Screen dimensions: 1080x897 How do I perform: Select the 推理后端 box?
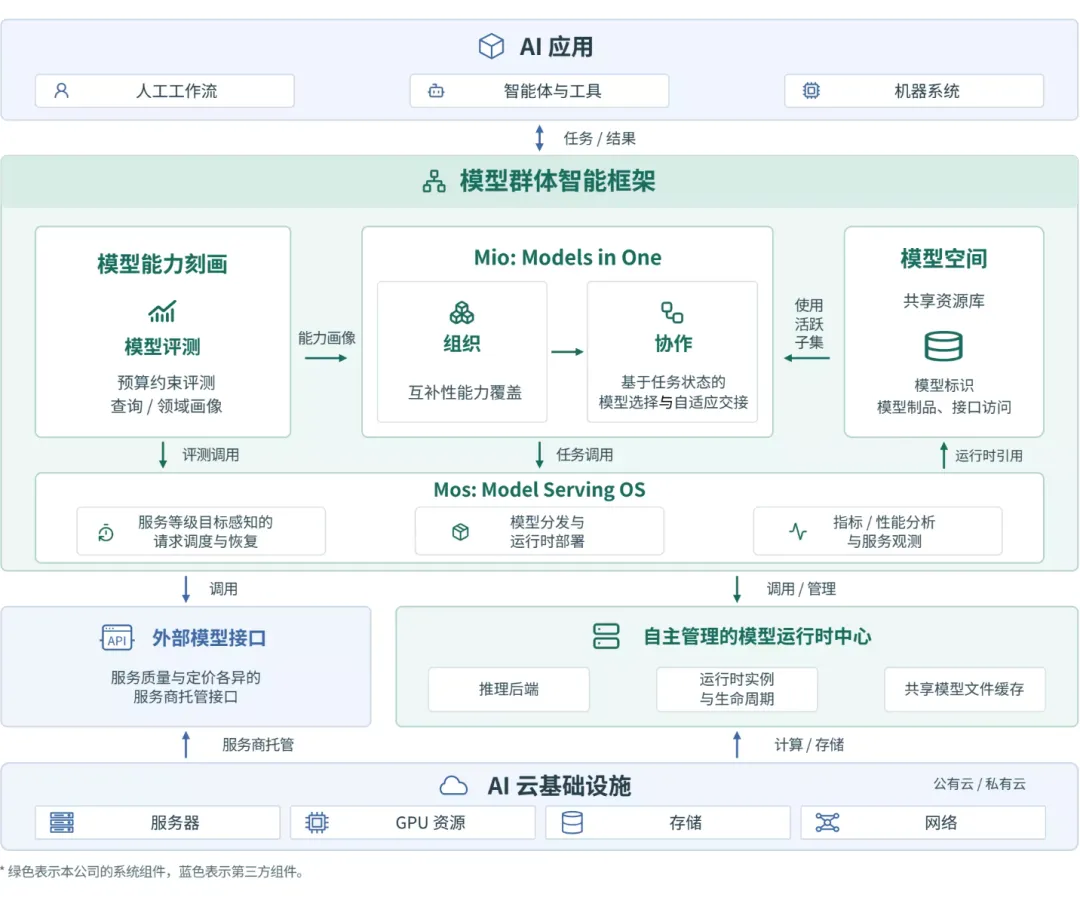click(509, 689)
